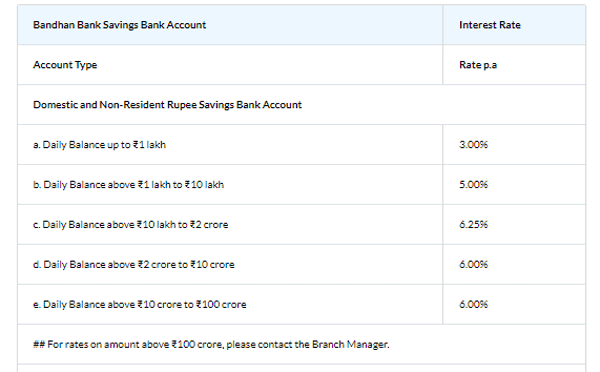Image resolution: width=600 pixels, height=372 pixels.
Task: Click 'b. Daily Balance above ₹1 lakh to ₹10 lakh'
Action: [x=128, y=184]
